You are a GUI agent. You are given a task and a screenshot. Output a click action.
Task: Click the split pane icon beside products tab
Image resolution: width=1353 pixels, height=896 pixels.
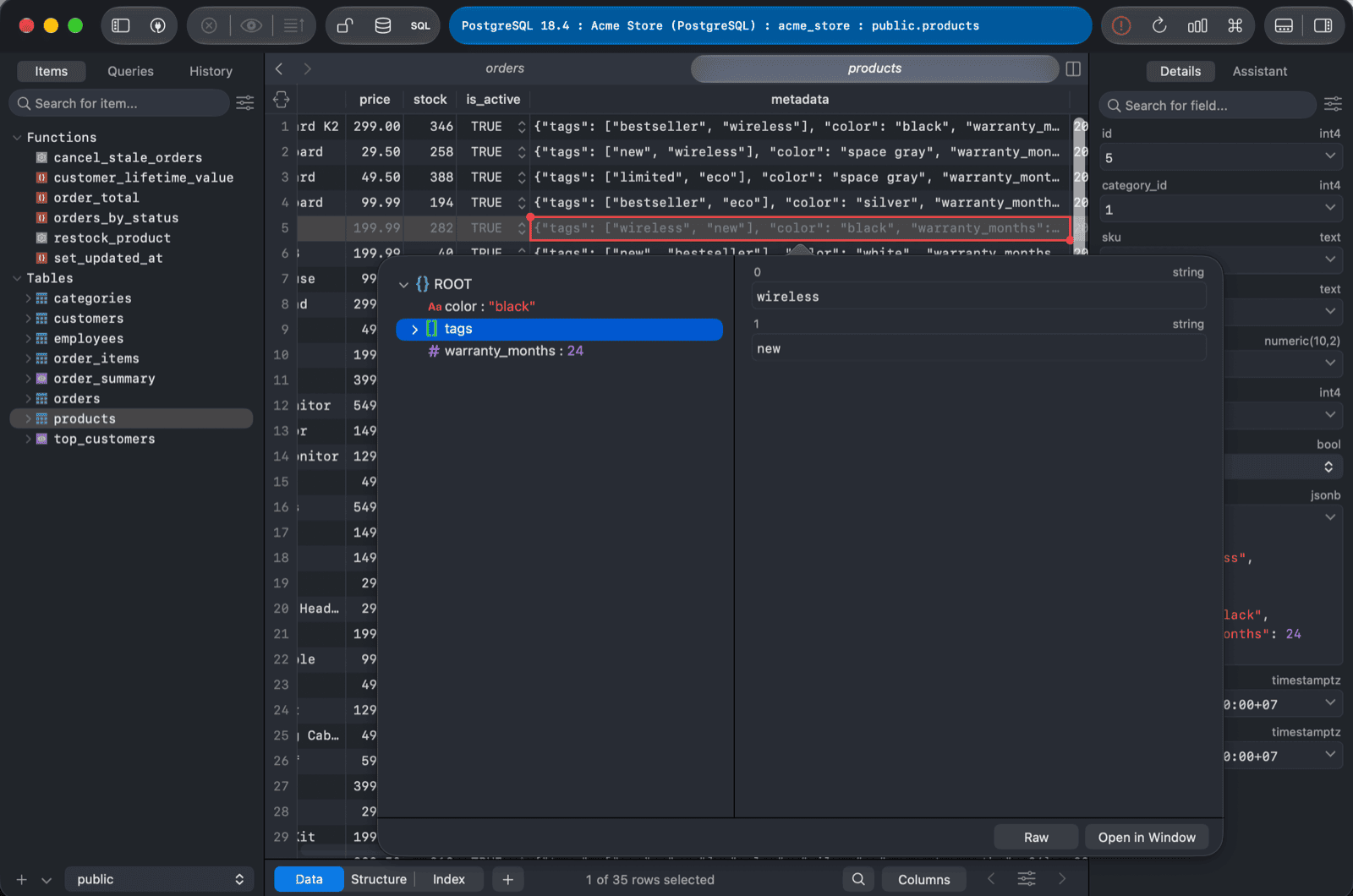click(x=1073, y=68)
